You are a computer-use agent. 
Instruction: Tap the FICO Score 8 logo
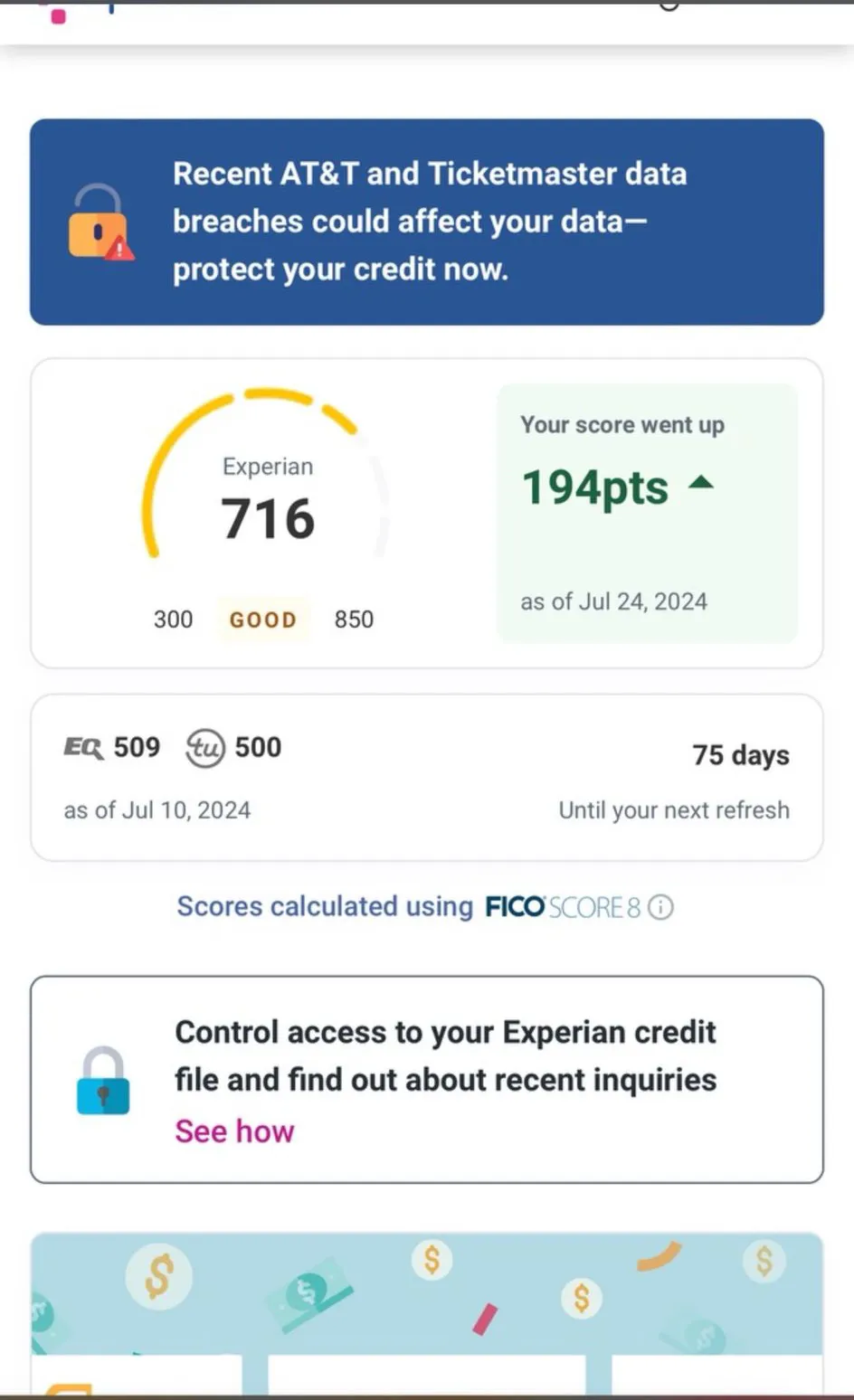click(x=562, y=907)
